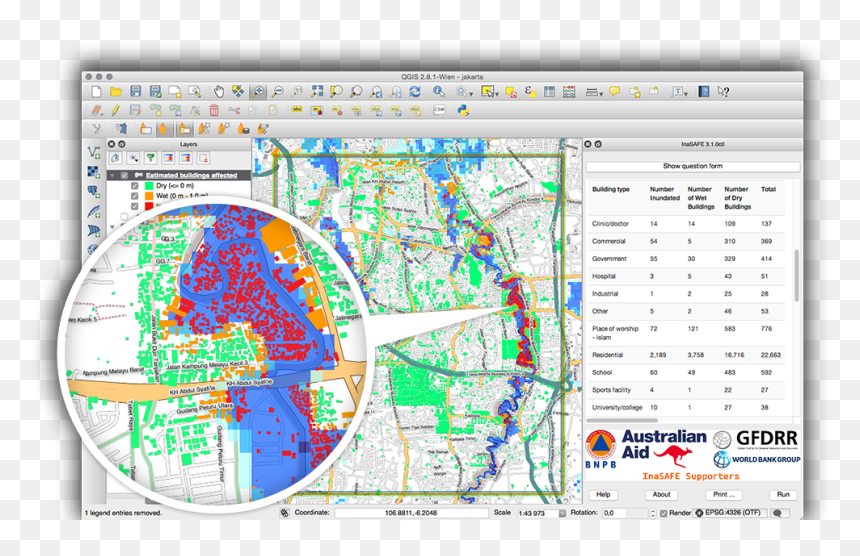Click the yellow abc Labeling icon
Image resolution: width=860 pixels, height=556 pixels.
pos(297,110)
